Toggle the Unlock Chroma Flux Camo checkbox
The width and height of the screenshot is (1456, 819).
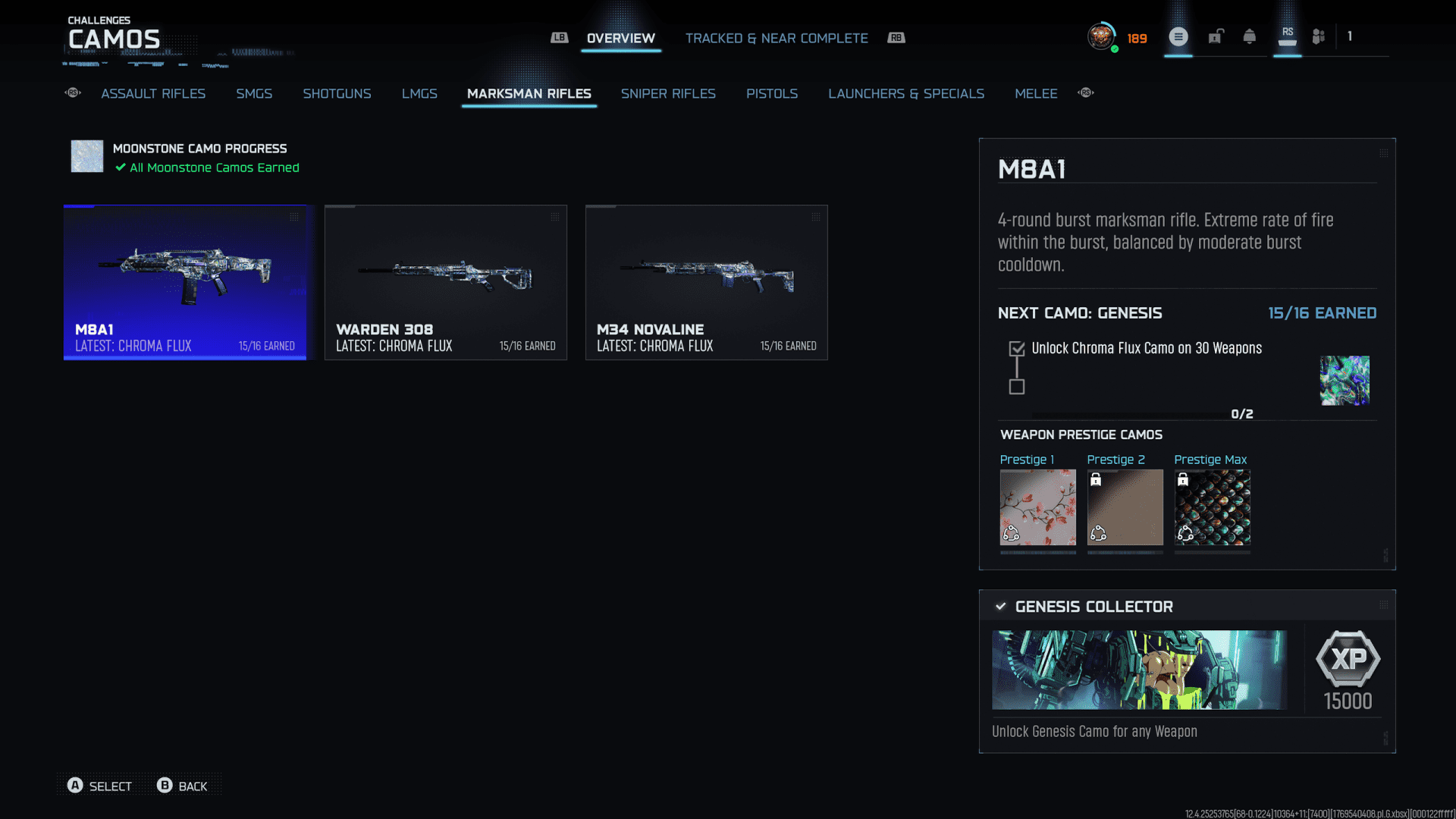1017,349
